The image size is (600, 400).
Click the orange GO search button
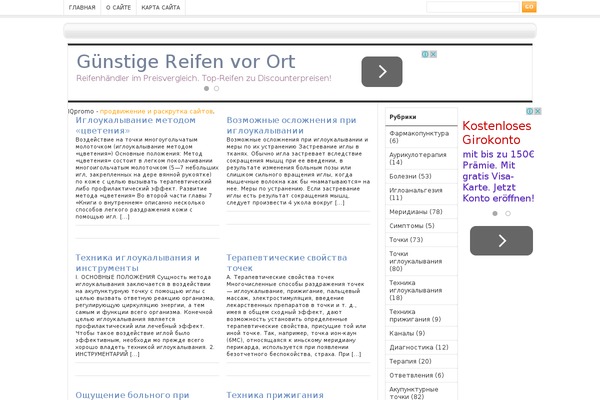click(x=529, y=7)
